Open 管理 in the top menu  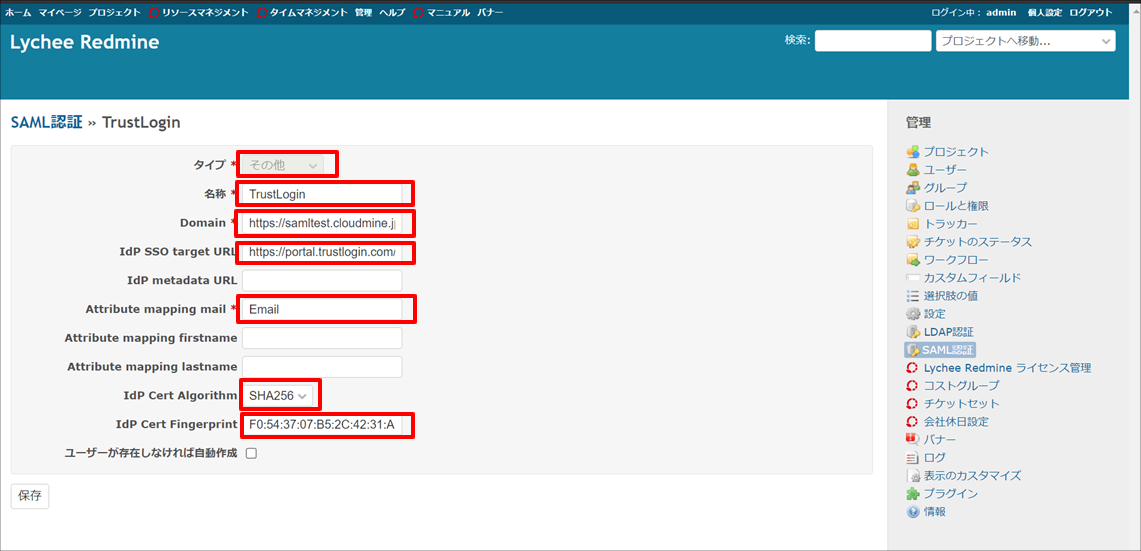[363, 13]
